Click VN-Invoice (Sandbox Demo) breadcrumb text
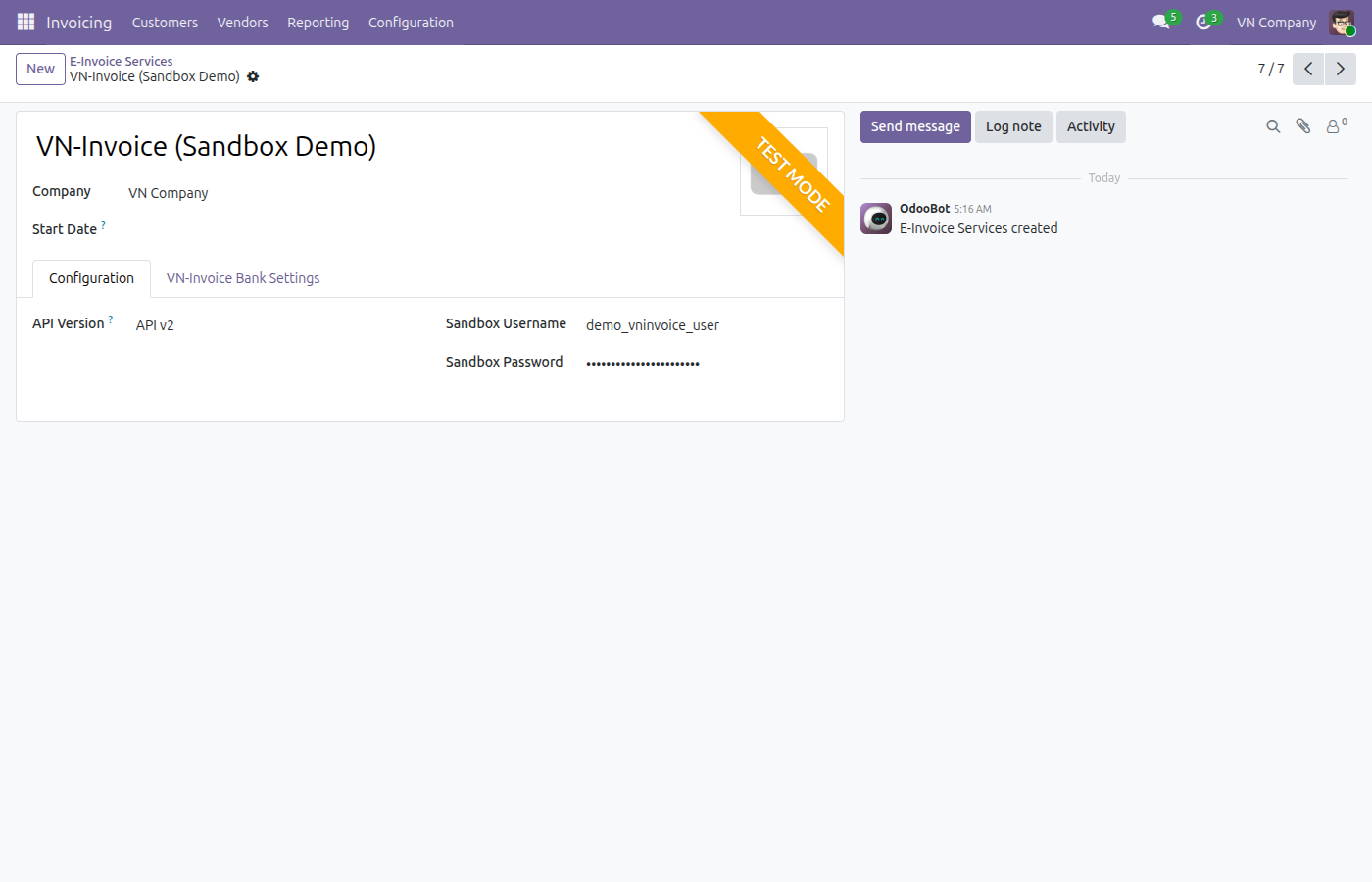 (x=155, y=76)
